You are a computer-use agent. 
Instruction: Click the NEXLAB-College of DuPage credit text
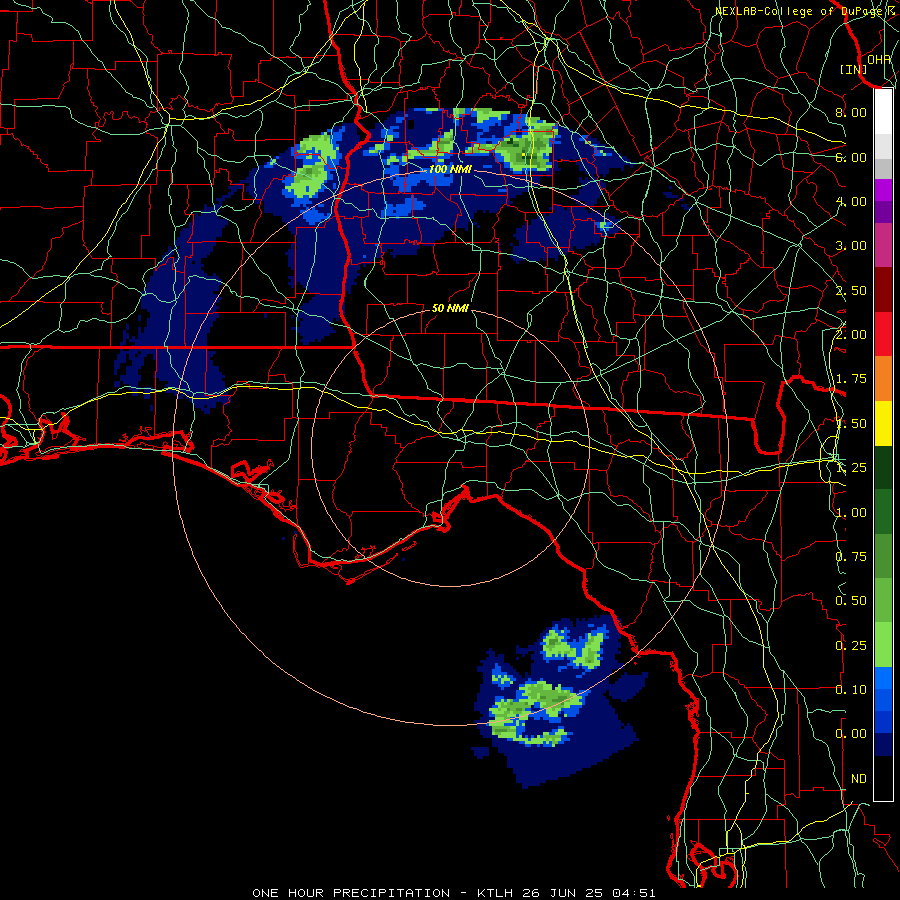click(802, 11)
